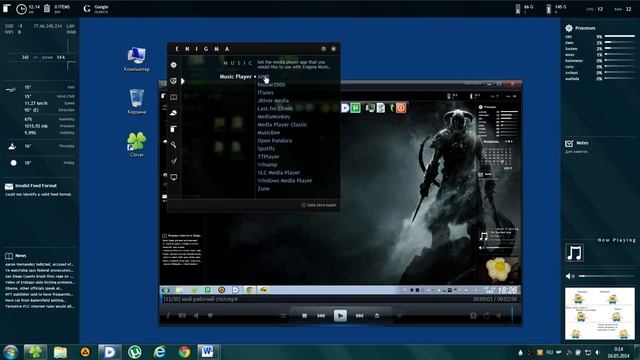Choose foobar2000 from the player list
Image resolution: width=640 pixels, height=360 pixels.
pos(271,84)
